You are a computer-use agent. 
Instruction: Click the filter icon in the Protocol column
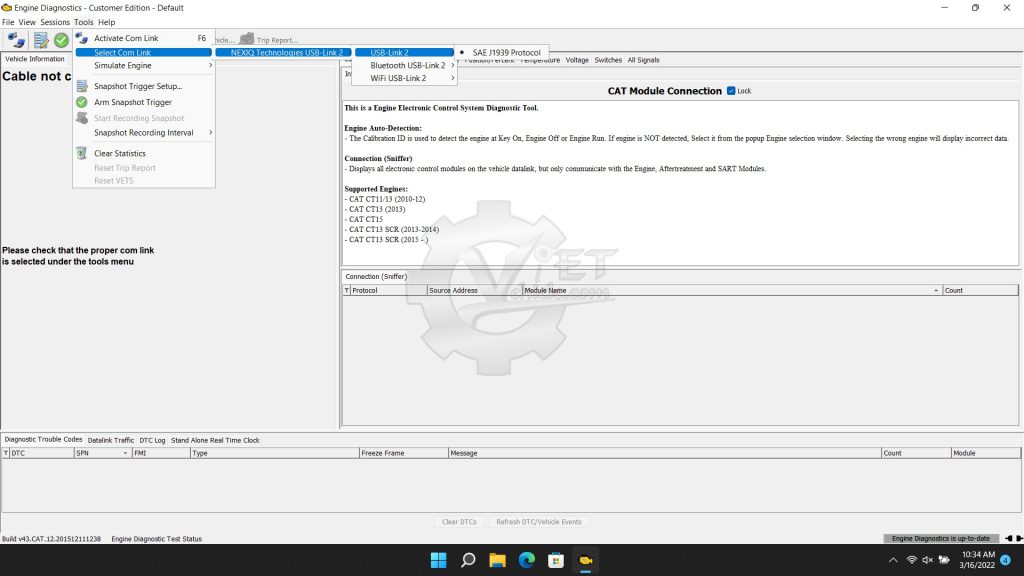(347, 290)
